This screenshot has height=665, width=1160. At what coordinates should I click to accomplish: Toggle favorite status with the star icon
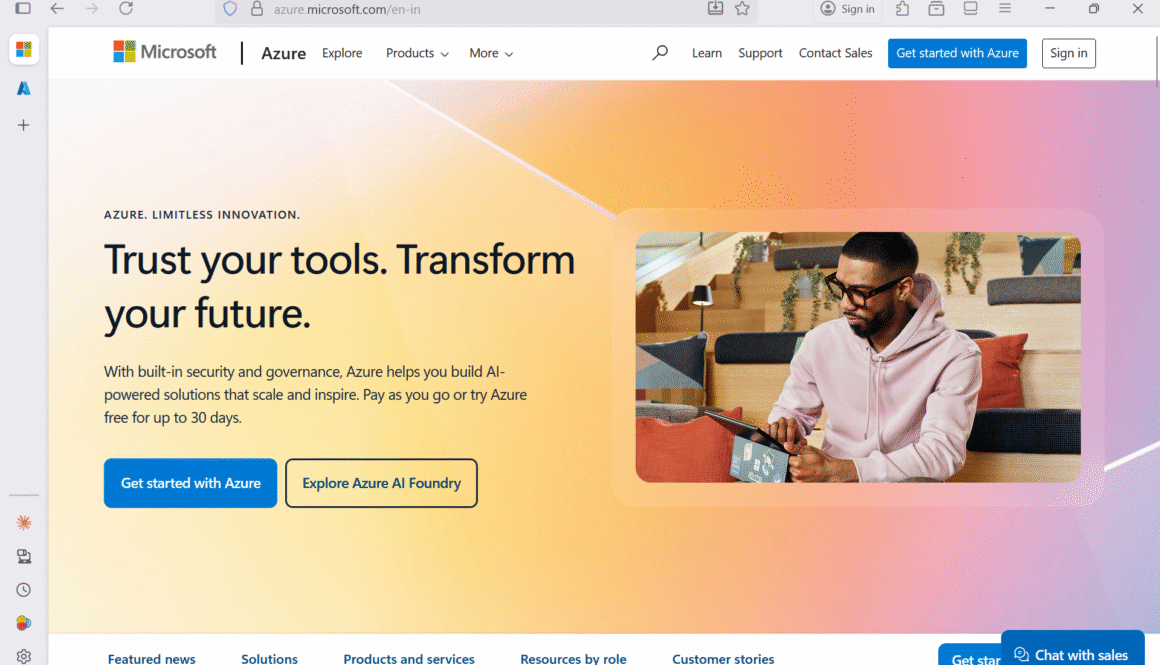tap(742, 8)
